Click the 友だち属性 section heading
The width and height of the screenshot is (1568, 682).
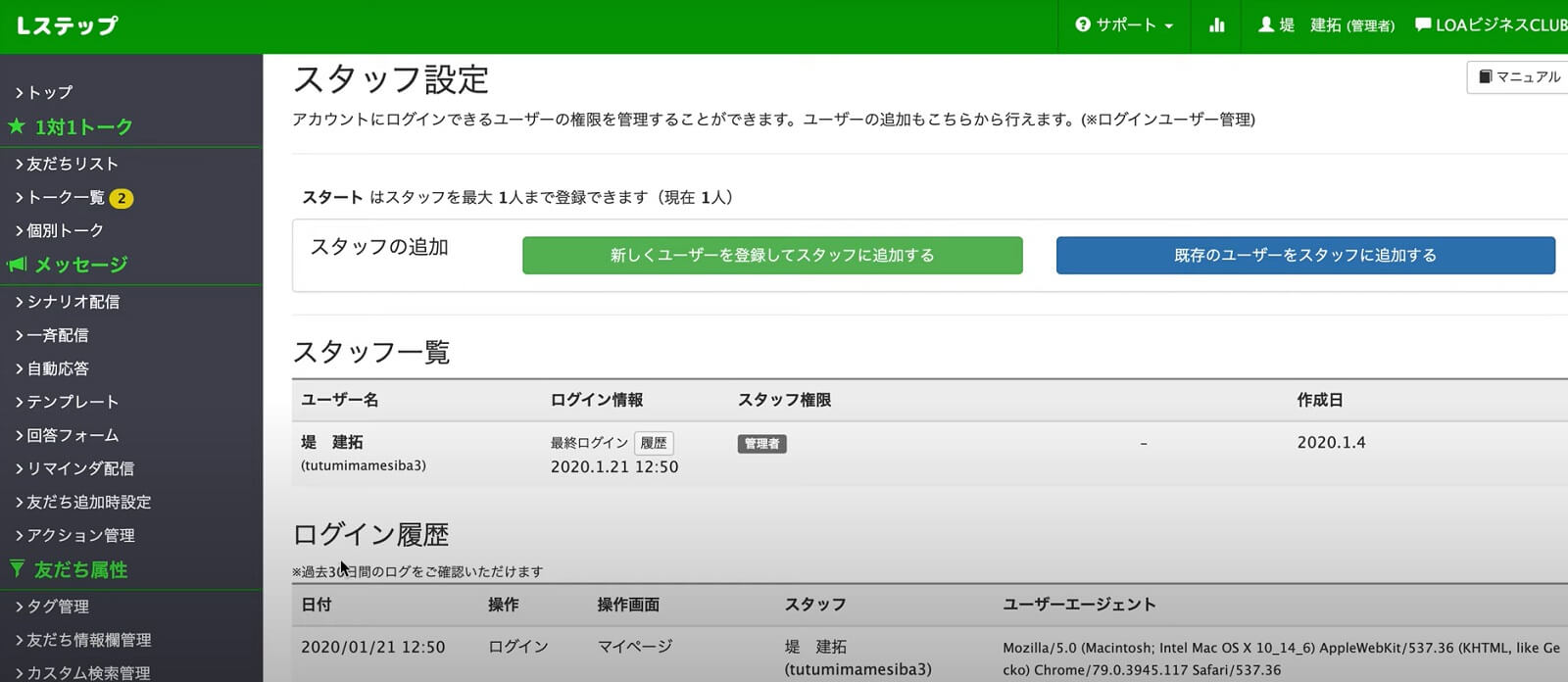pos(81,569)
